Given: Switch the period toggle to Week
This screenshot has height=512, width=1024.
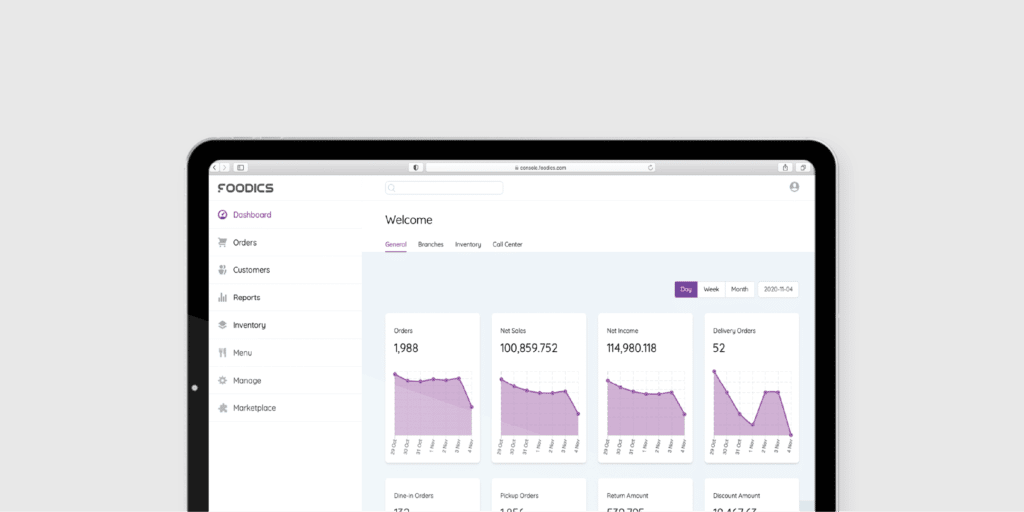Looking at the screenshot, I should 711,289.
